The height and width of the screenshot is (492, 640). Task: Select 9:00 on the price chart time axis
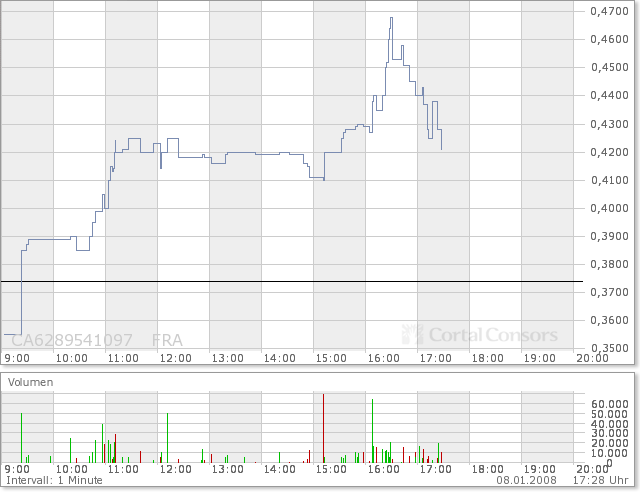[17, 358]
